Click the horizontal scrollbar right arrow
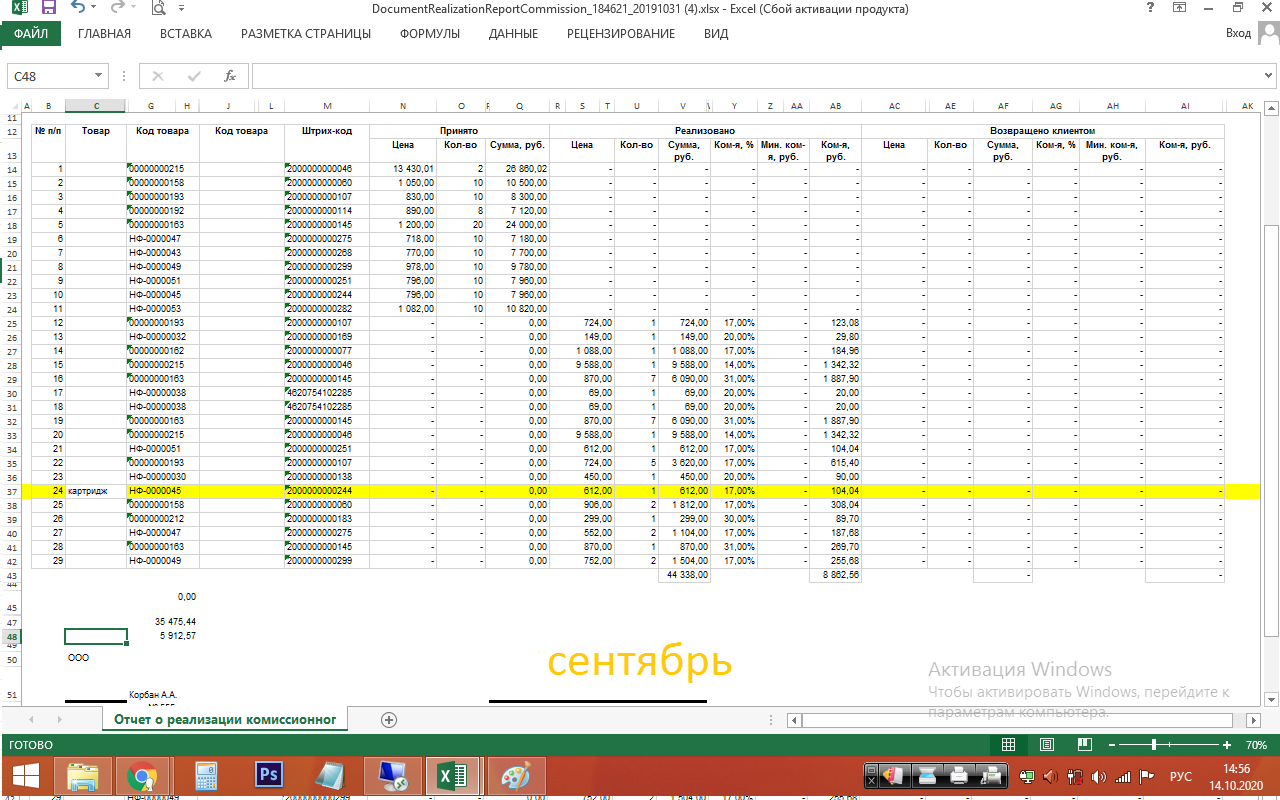 click(1251, 720)
